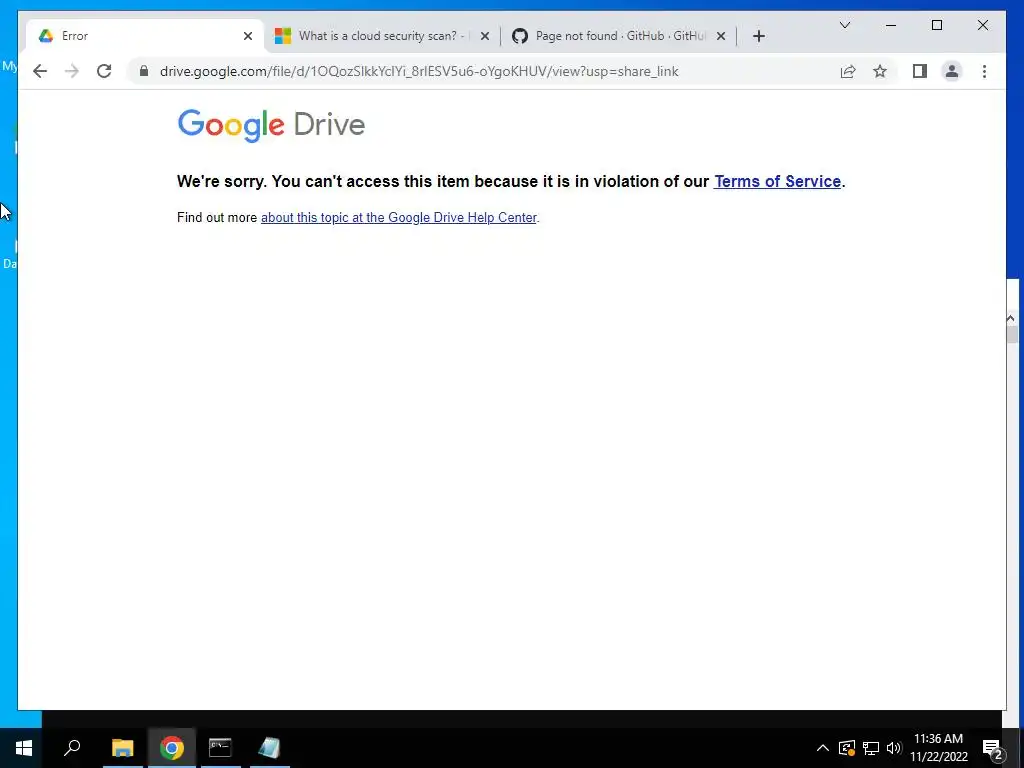1024x768 pixels.
Task: Close the GitHub Page not found tab
Action: point(721,36)
